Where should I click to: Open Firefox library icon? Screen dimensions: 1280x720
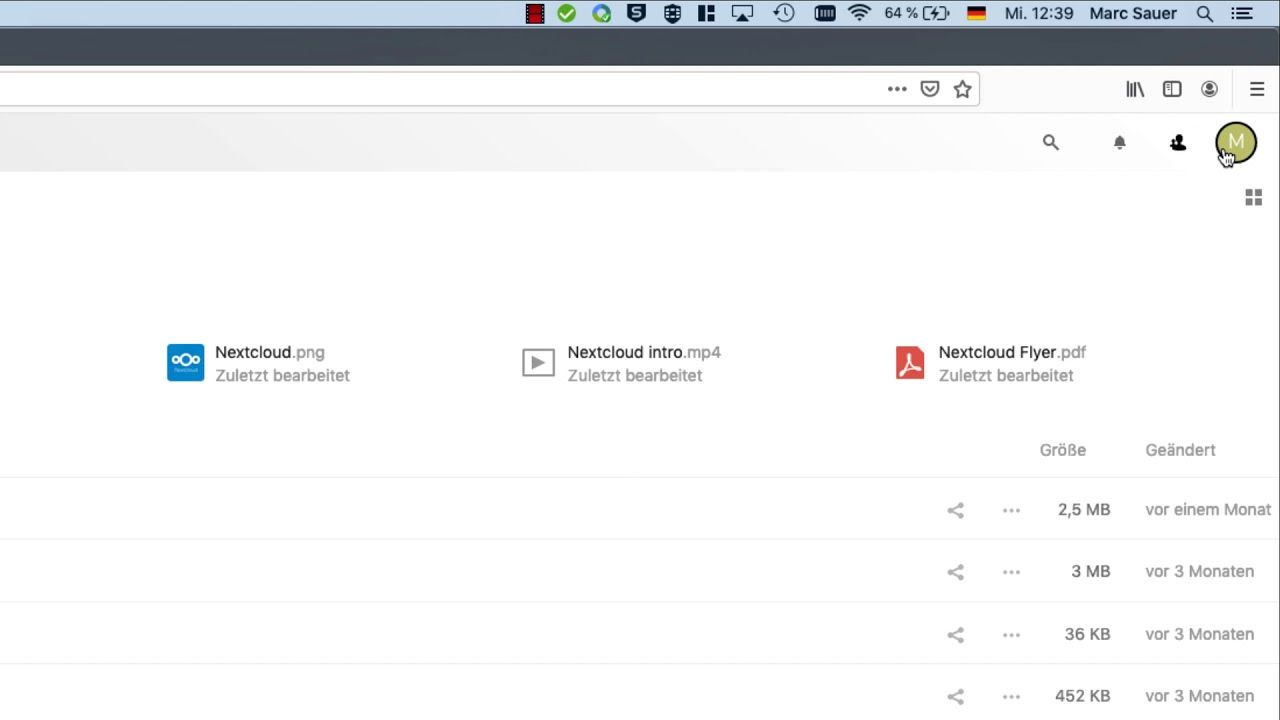point(1135,89)
